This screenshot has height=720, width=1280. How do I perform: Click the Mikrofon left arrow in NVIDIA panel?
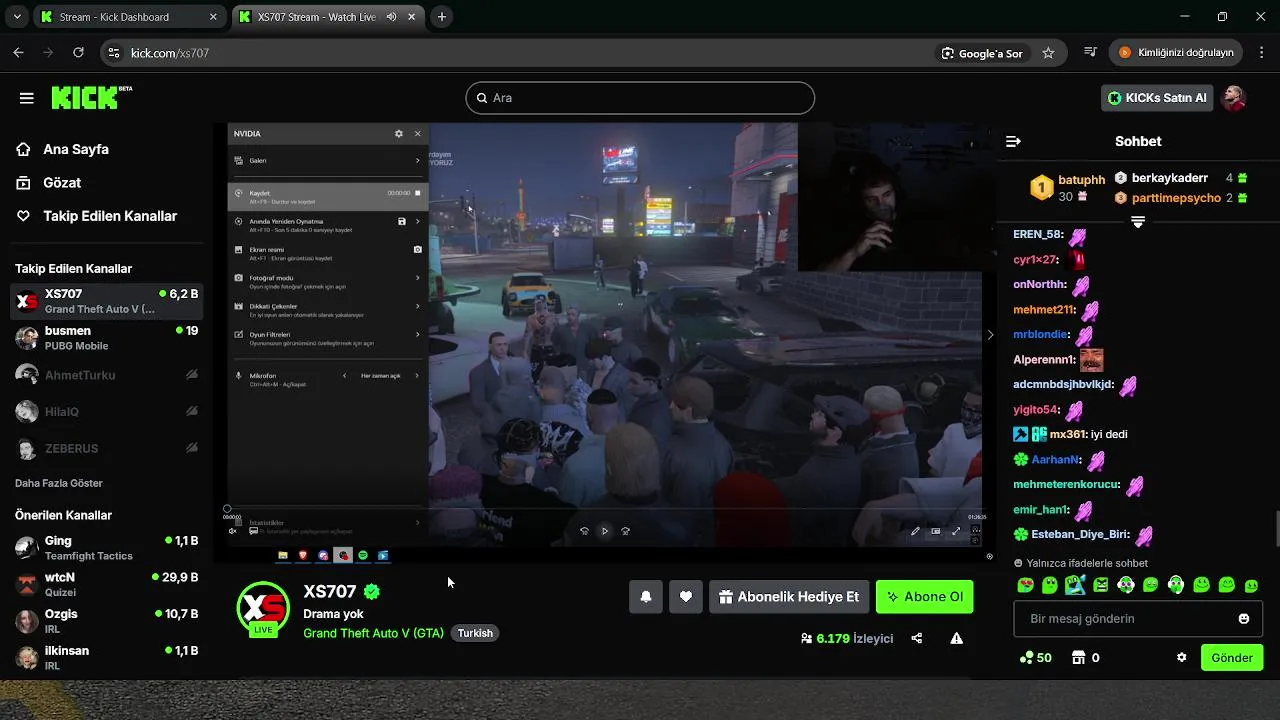[x=345, y=376]
